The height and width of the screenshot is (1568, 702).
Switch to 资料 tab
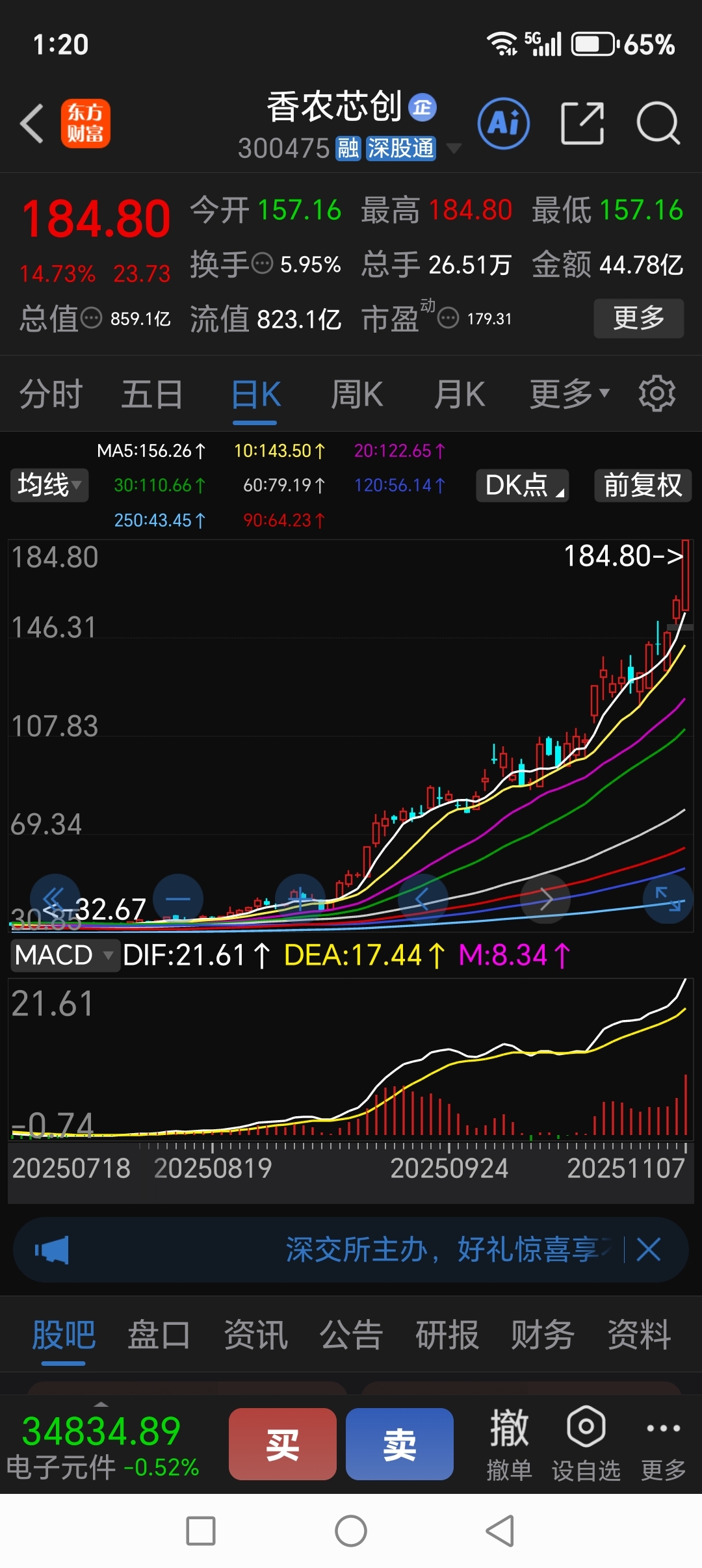tap(639, 1335)
